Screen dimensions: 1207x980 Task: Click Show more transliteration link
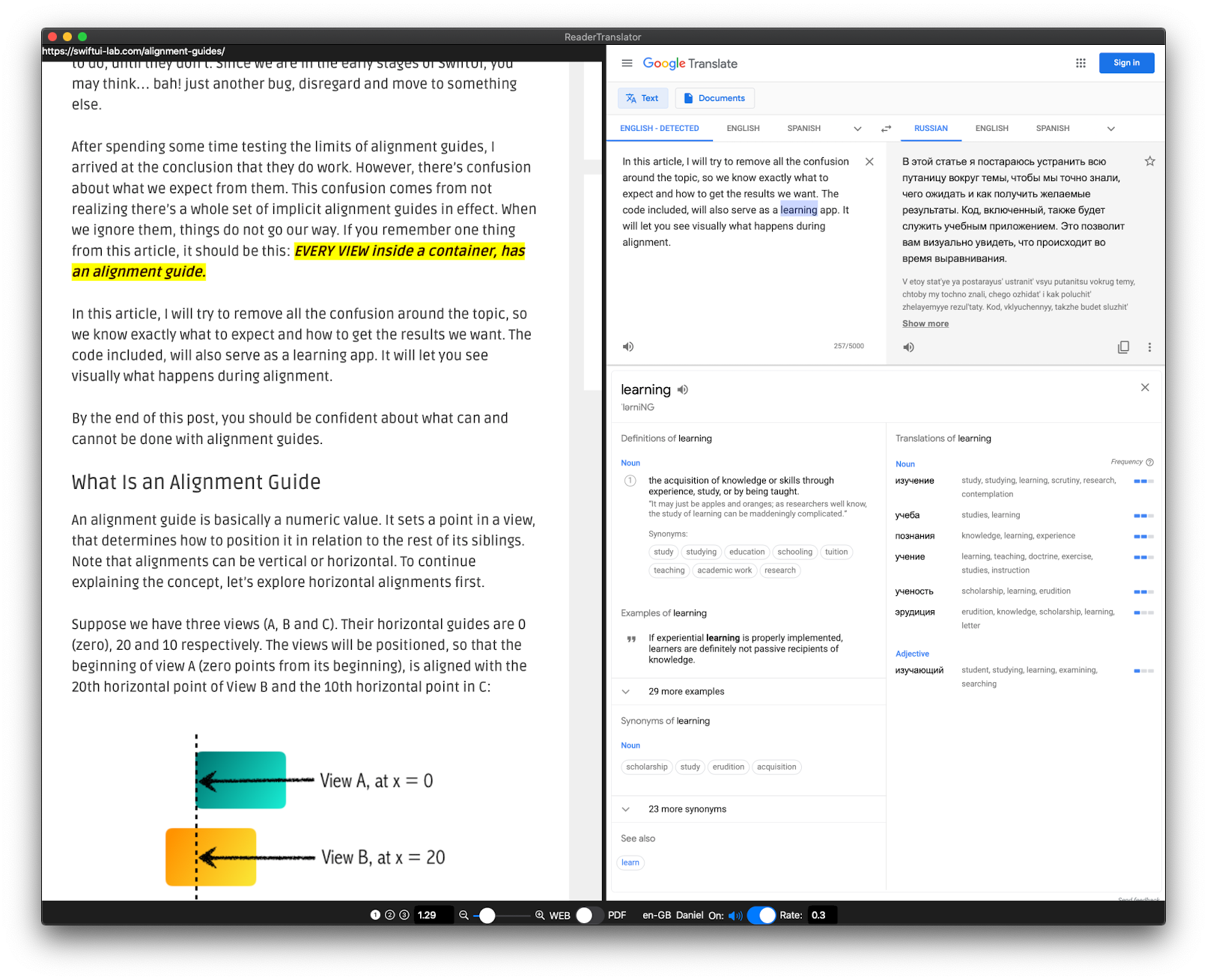925,323
